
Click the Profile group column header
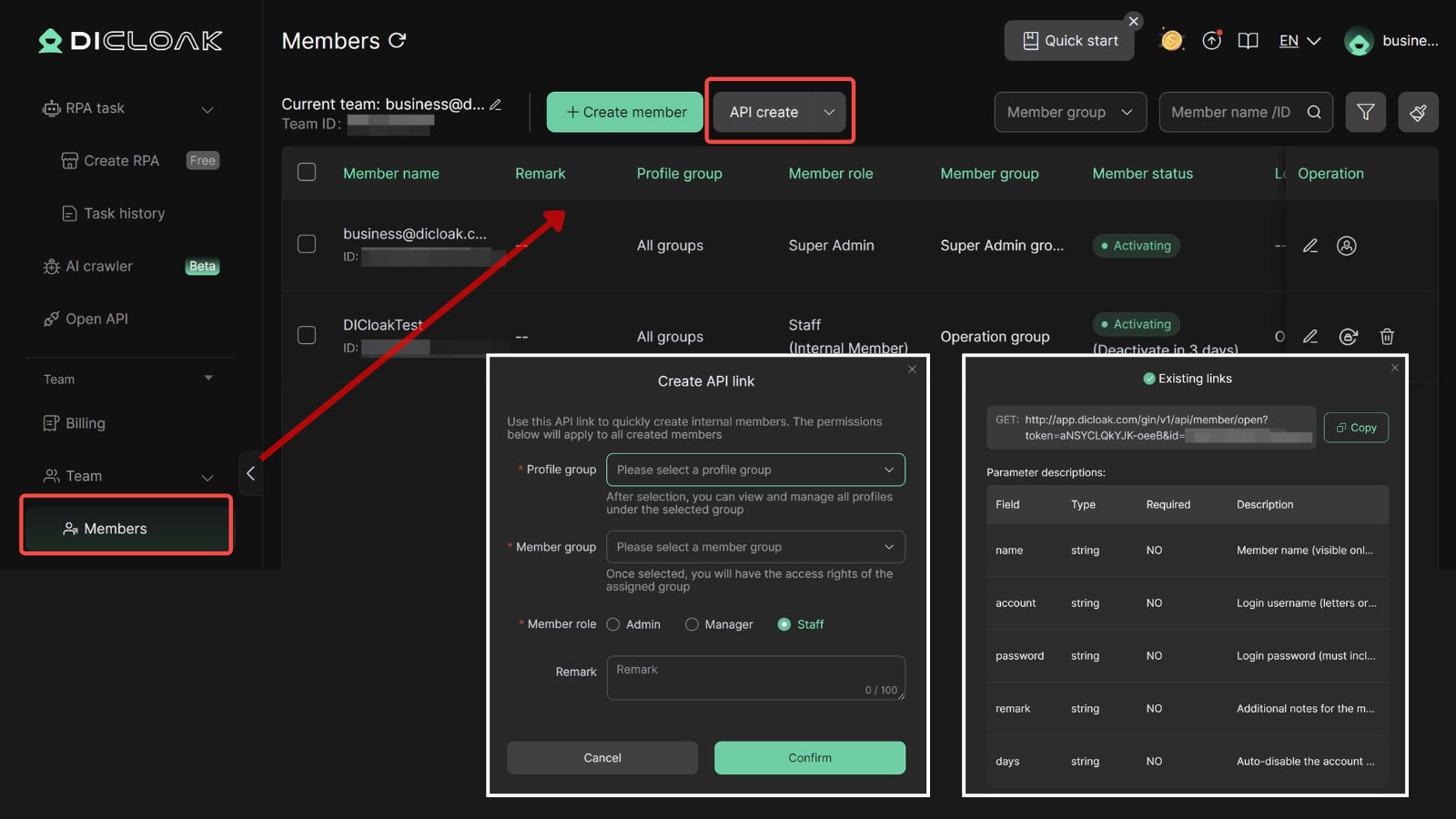[x=679, y=174]
